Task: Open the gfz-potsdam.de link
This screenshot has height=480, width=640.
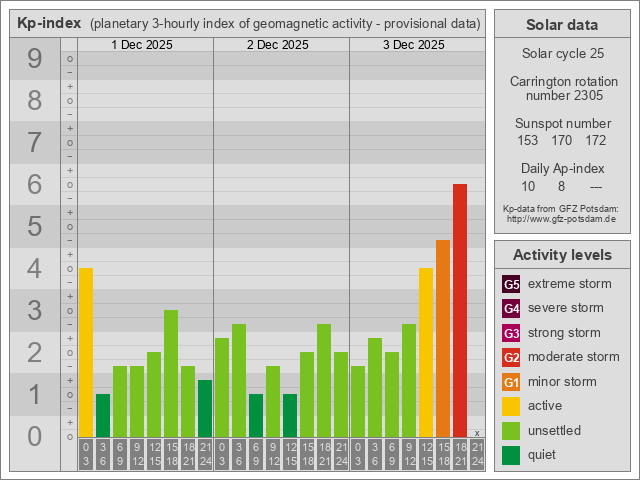Action: 561,218
